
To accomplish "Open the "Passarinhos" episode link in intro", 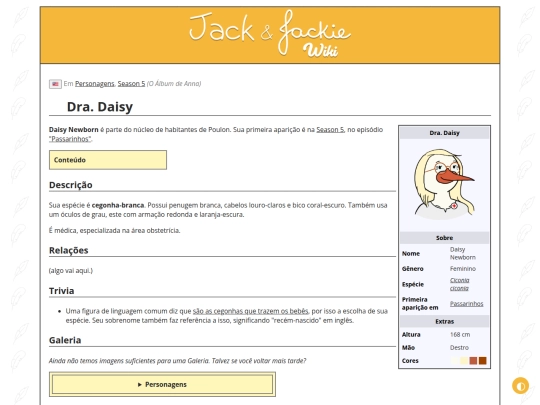I will [x=70, y=139].
